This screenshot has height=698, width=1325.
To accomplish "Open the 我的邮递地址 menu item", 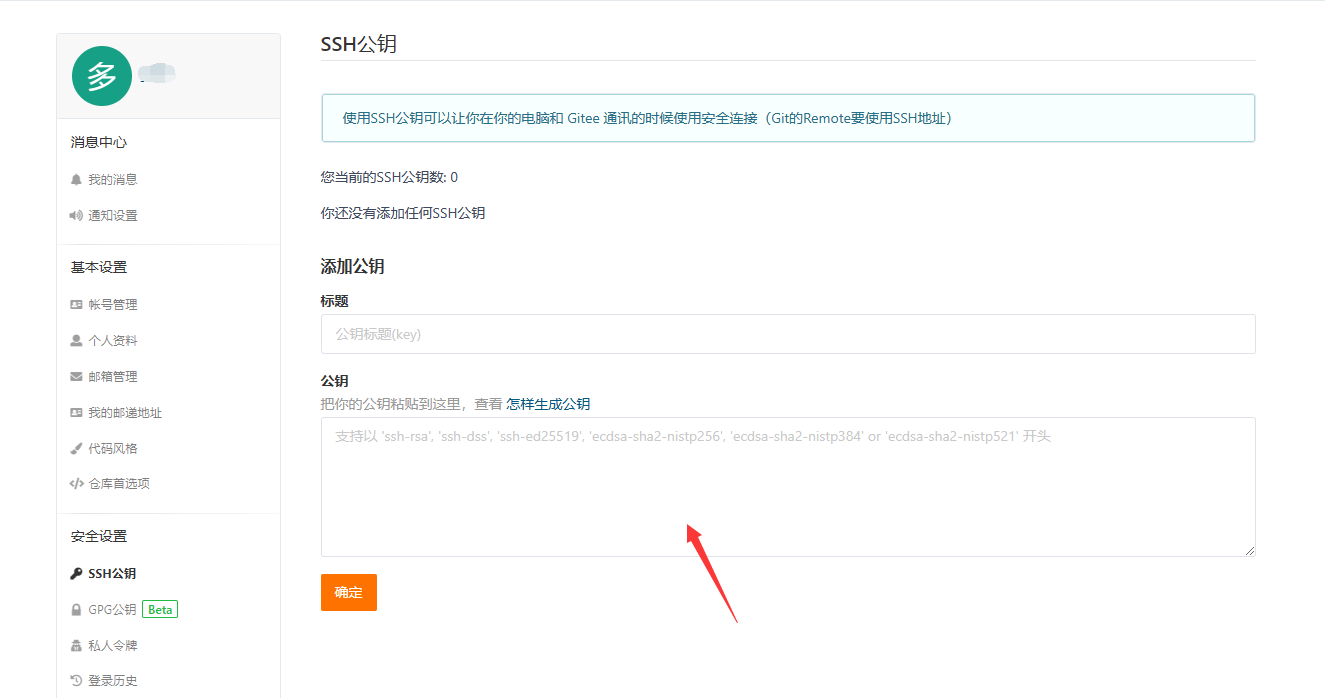I will (125, 413).
